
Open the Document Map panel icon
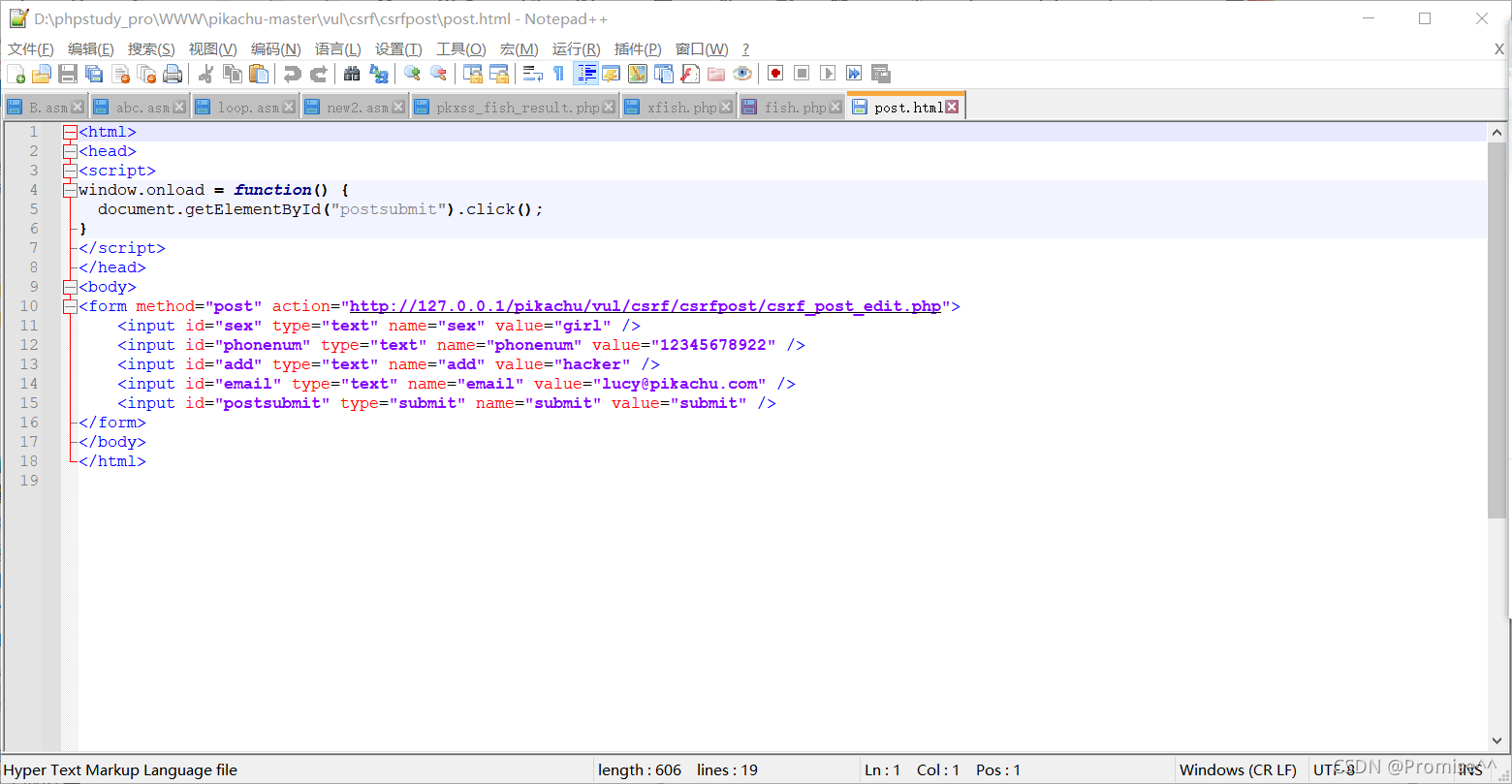(x=637, y=74)
